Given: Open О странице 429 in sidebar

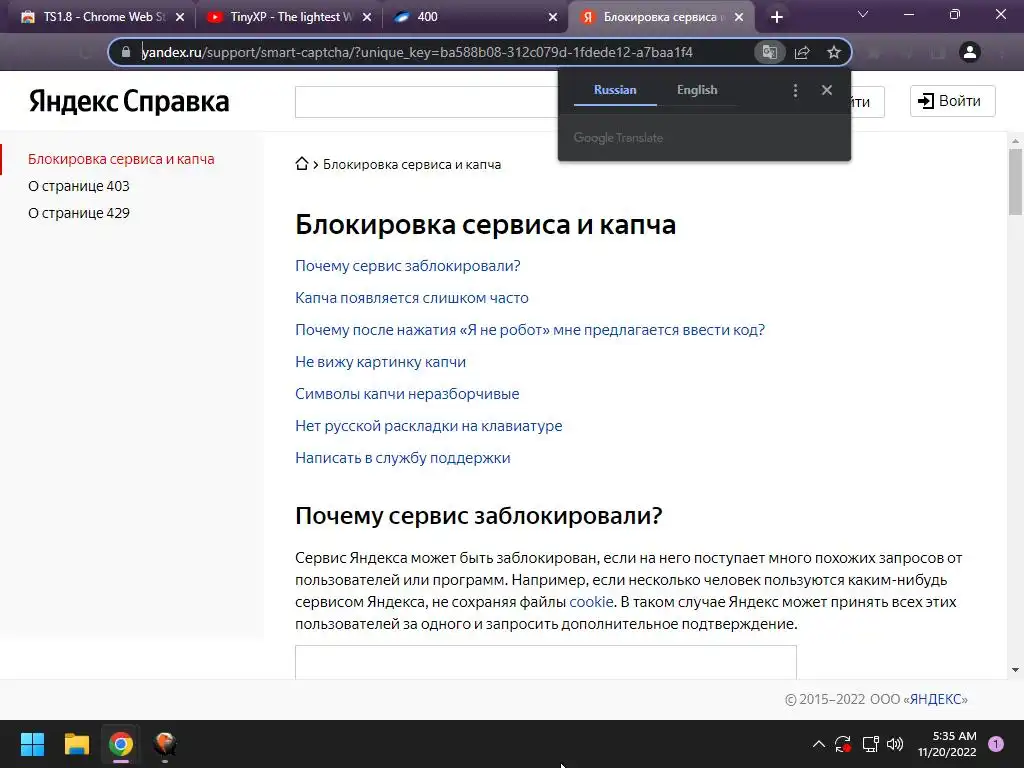Looking at the screenshot, I should tap(78, 213).
